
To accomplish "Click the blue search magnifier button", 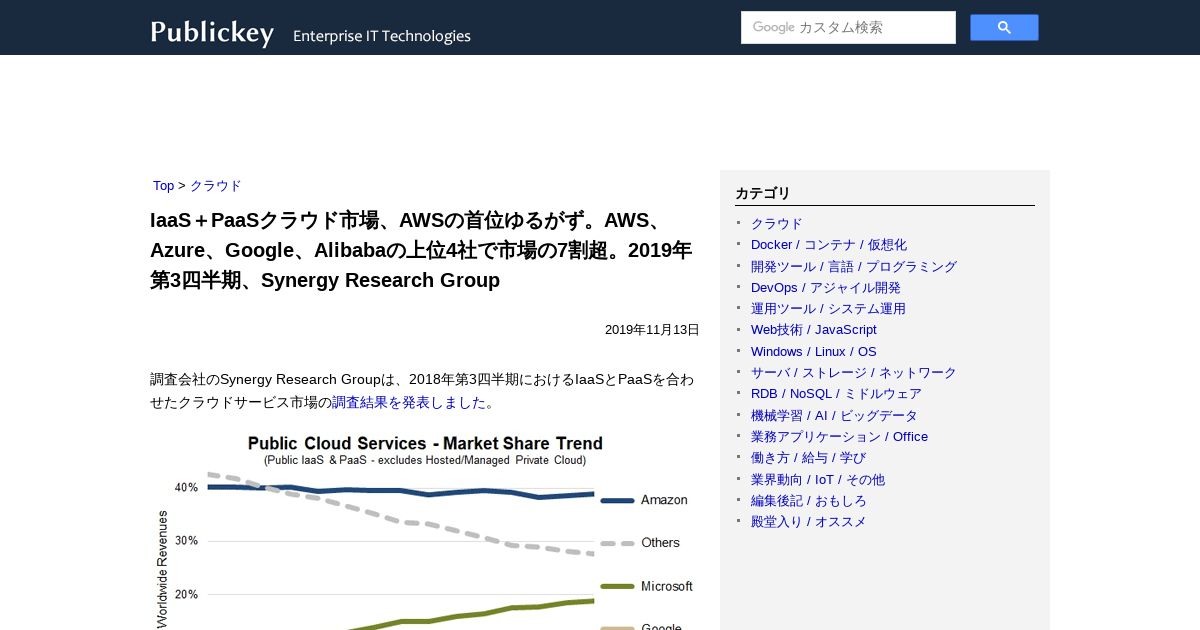I will (x=1004, y=28).
